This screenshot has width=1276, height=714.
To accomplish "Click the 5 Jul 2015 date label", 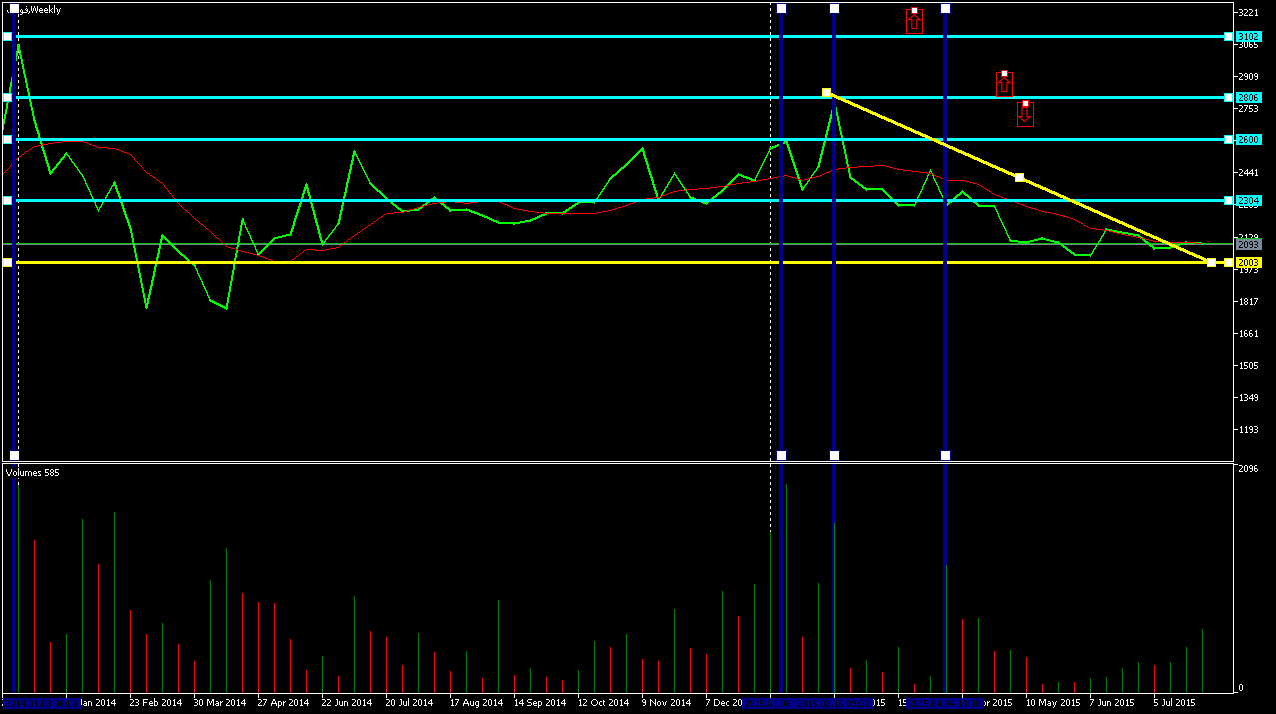I will (x=1174, y=703).
